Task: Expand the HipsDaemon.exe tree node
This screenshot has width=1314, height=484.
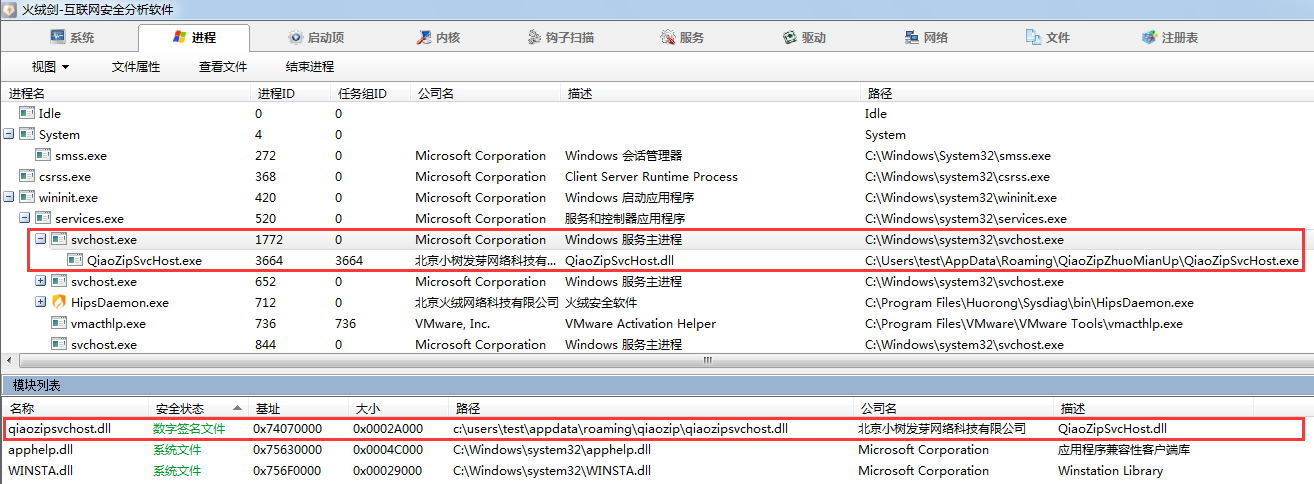Action: tap(41, 302)
